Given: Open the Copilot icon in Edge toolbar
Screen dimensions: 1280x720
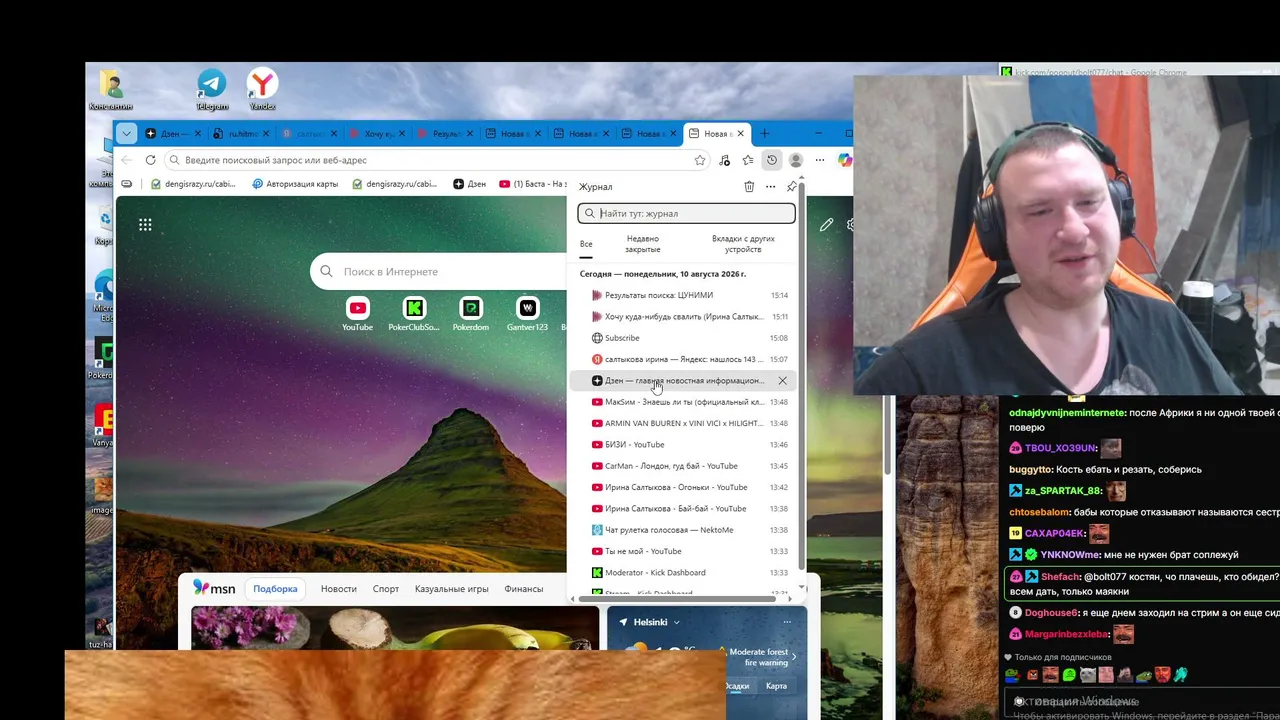Looking at the screenshot, I should 845,160.
